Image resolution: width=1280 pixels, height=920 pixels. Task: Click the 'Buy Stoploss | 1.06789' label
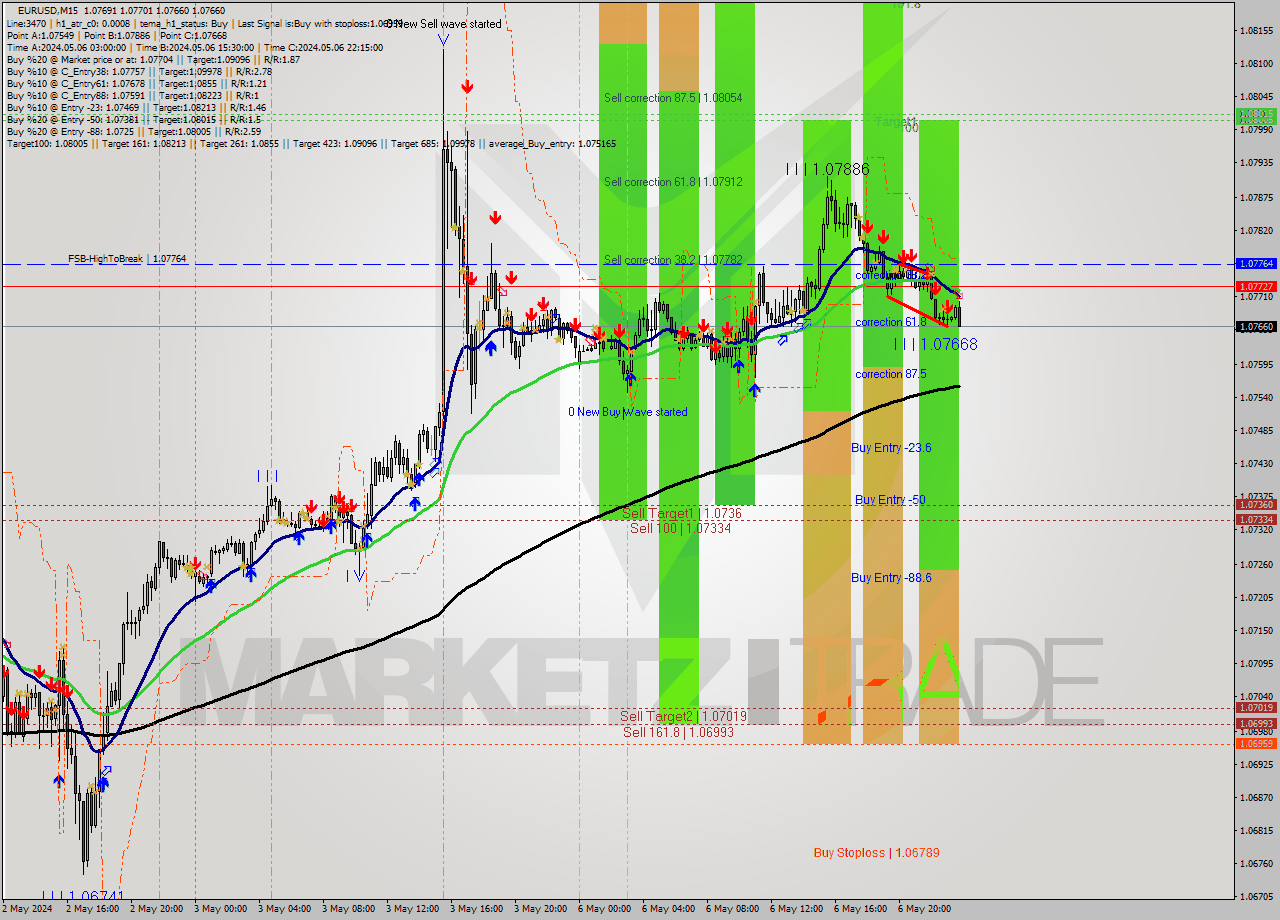point(875,853)
